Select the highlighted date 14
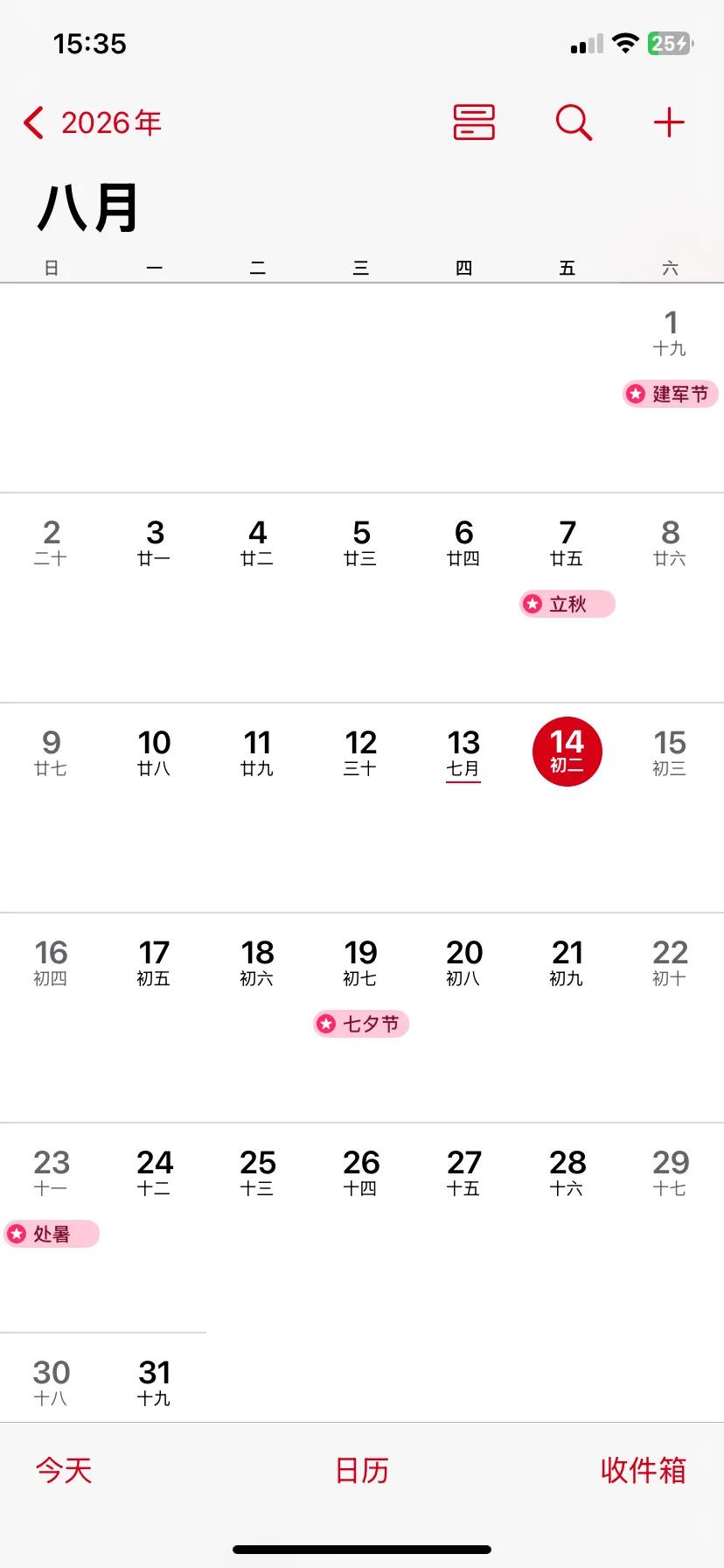 coord(567,752)
